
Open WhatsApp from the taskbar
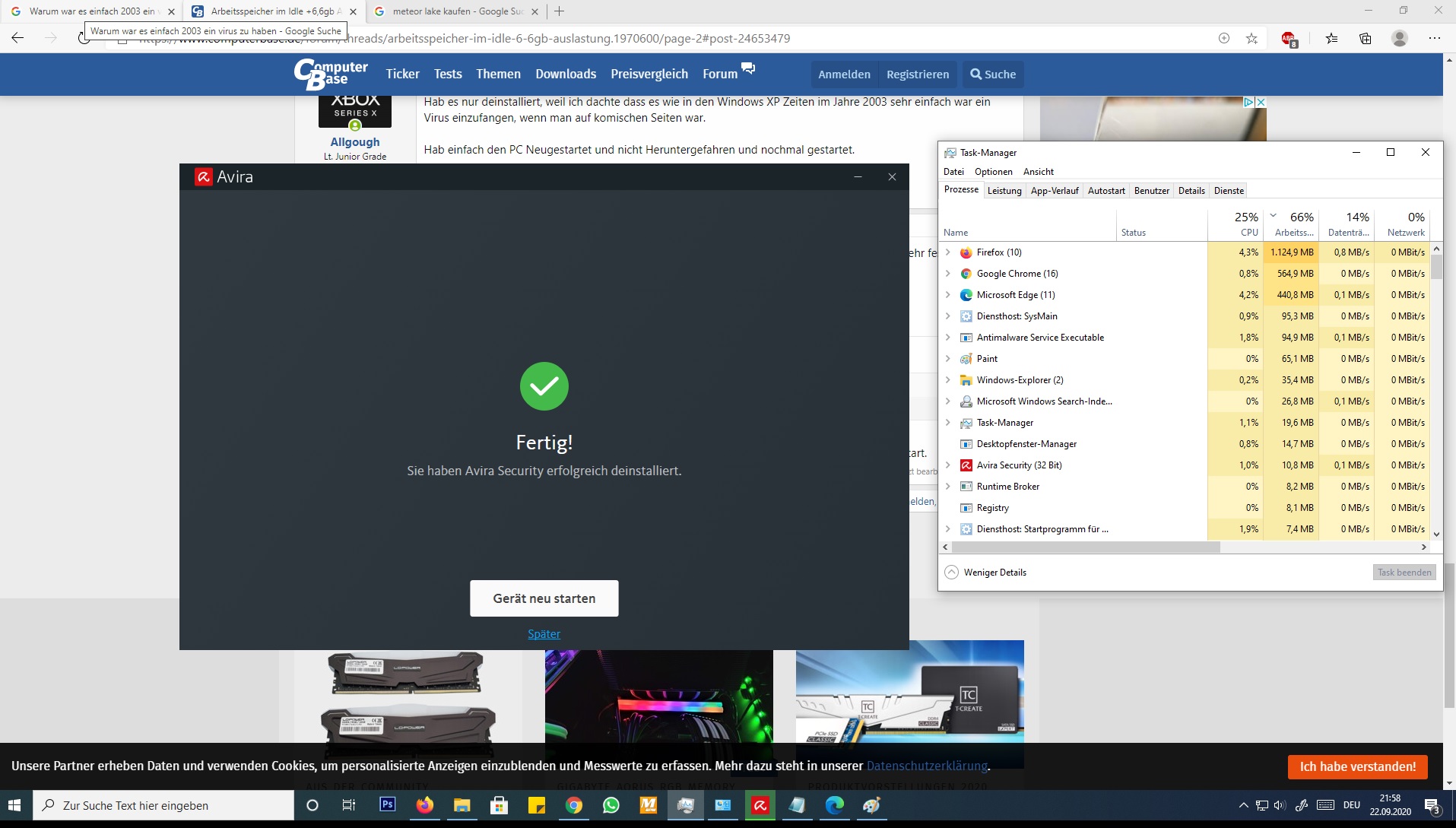click(612, 805)
